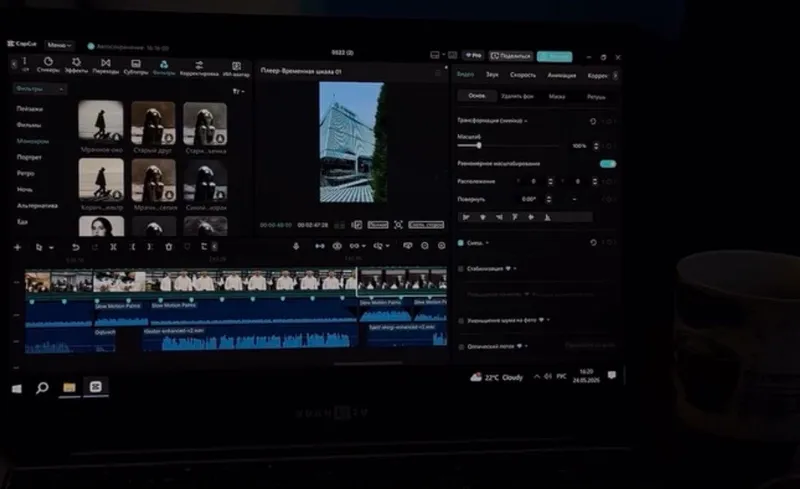
Task: Open the filter sort dropdown
Action: [x=238, y=91]
